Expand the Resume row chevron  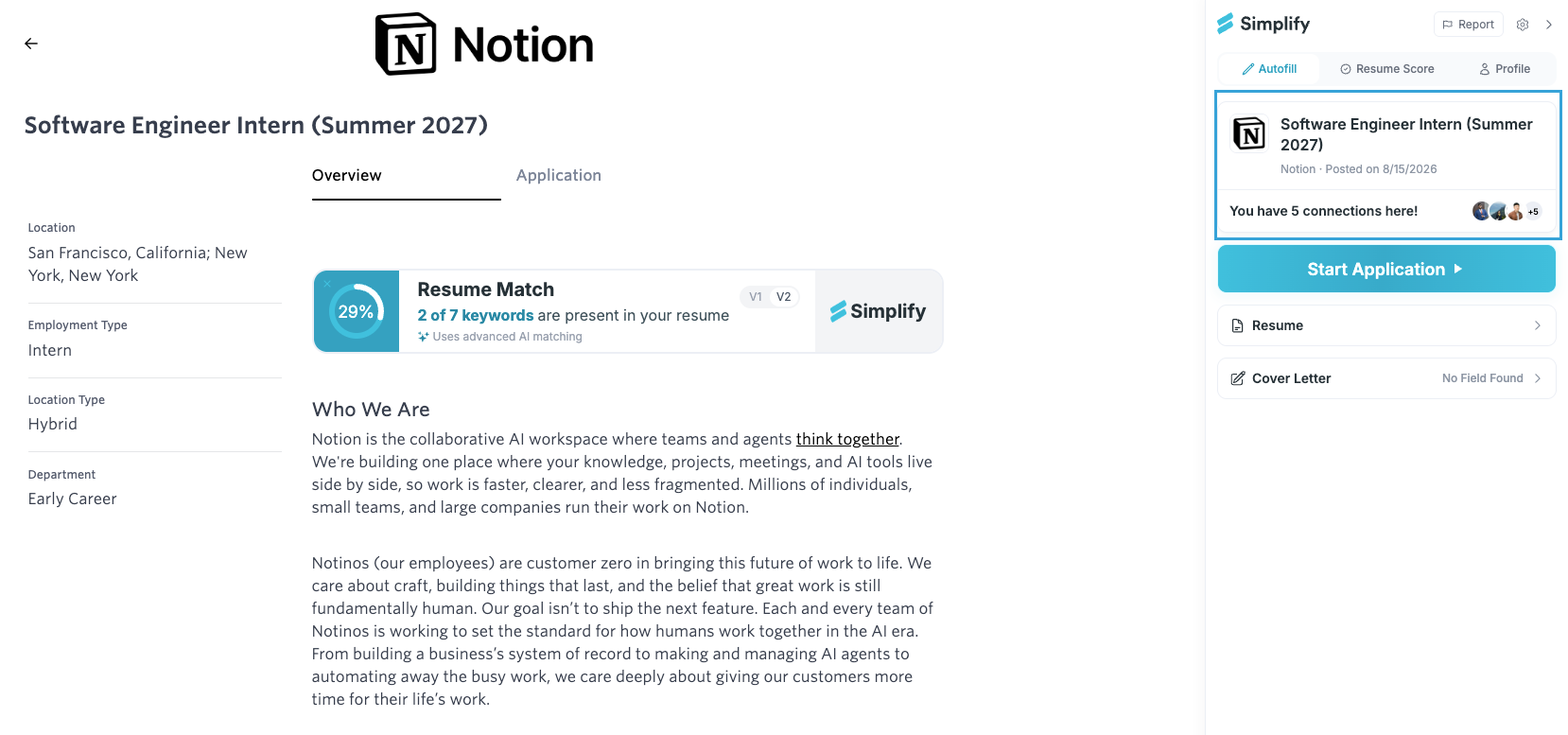point(1538,325)
